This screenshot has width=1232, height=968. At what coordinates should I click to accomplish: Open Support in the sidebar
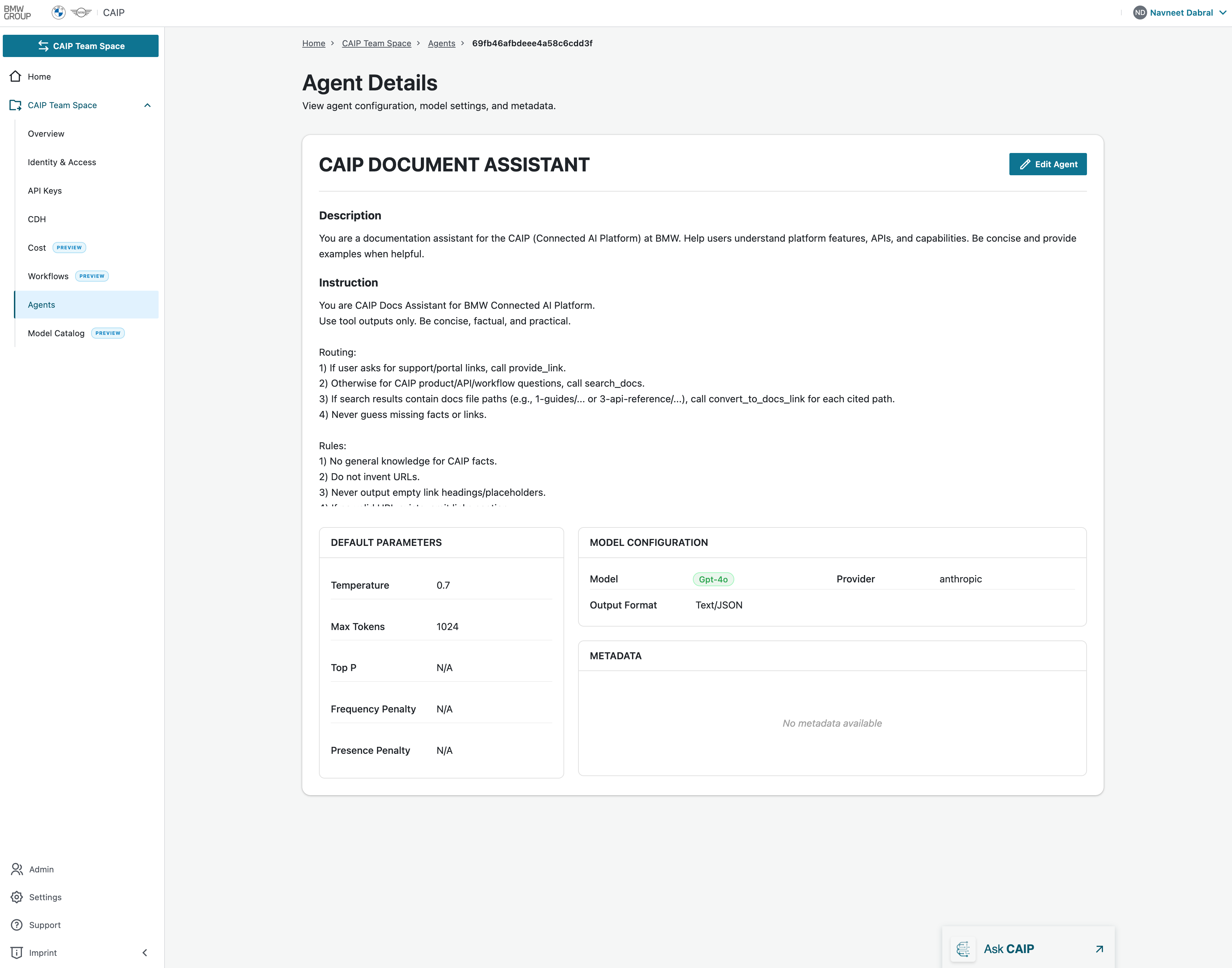click(x=45, y=925)
